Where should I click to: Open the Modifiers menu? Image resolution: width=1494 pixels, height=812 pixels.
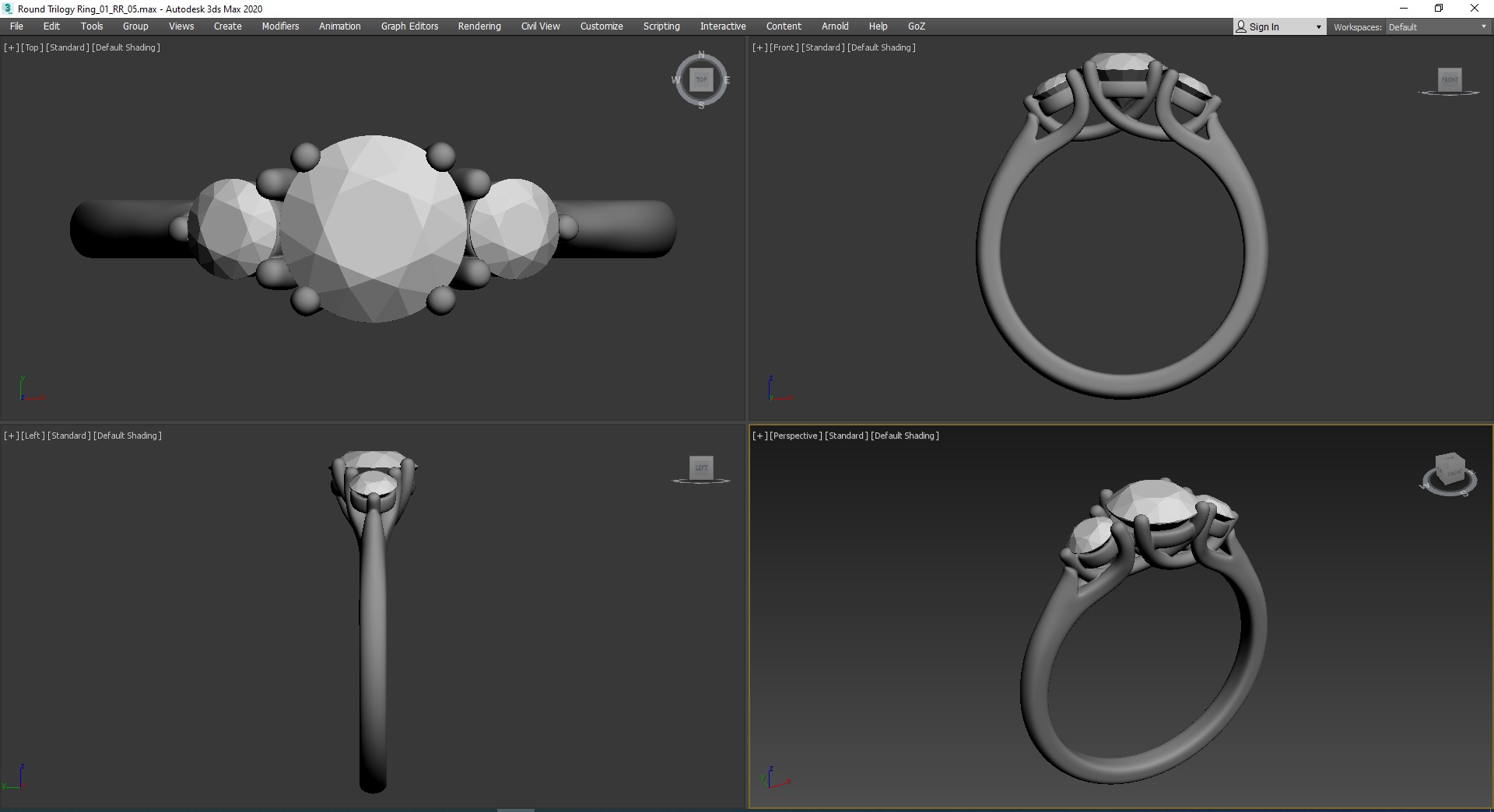280,26
